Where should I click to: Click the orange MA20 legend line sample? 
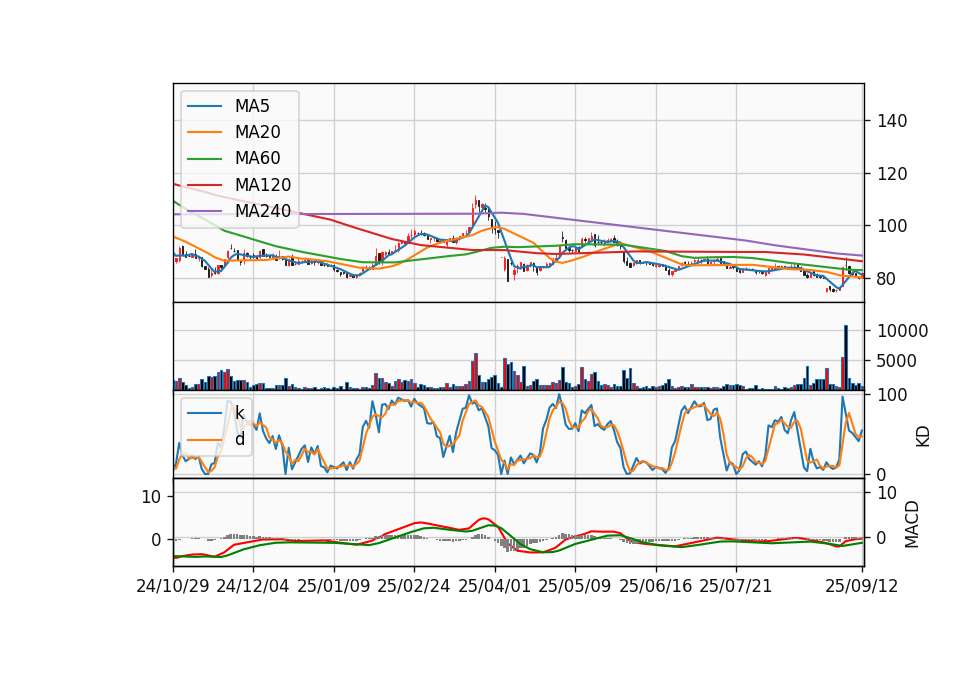[x=204, y=132]
